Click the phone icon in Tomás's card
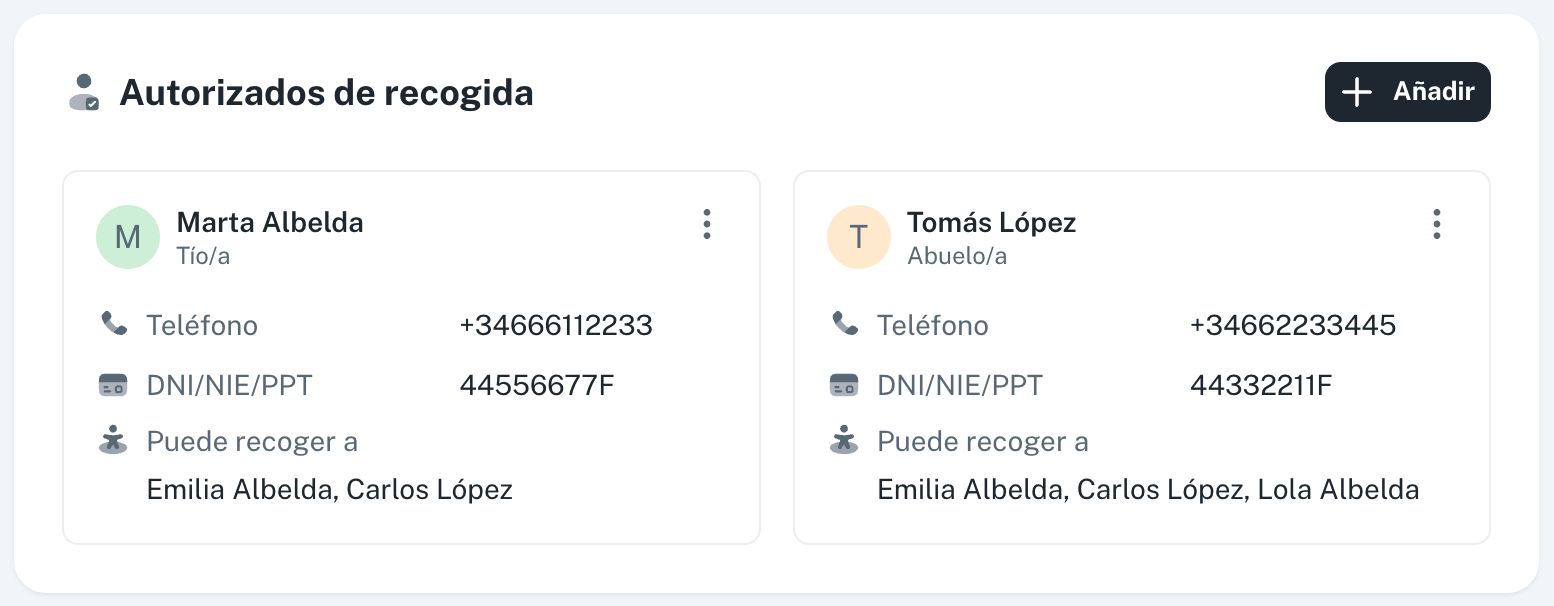 (845, 323)
